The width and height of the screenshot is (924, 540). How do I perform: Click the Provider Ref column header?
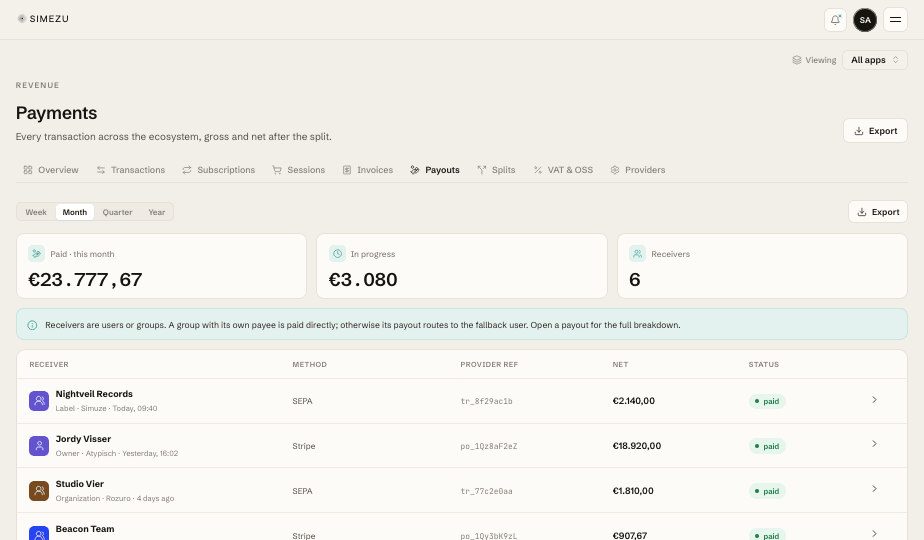click(x=489, y=364)
